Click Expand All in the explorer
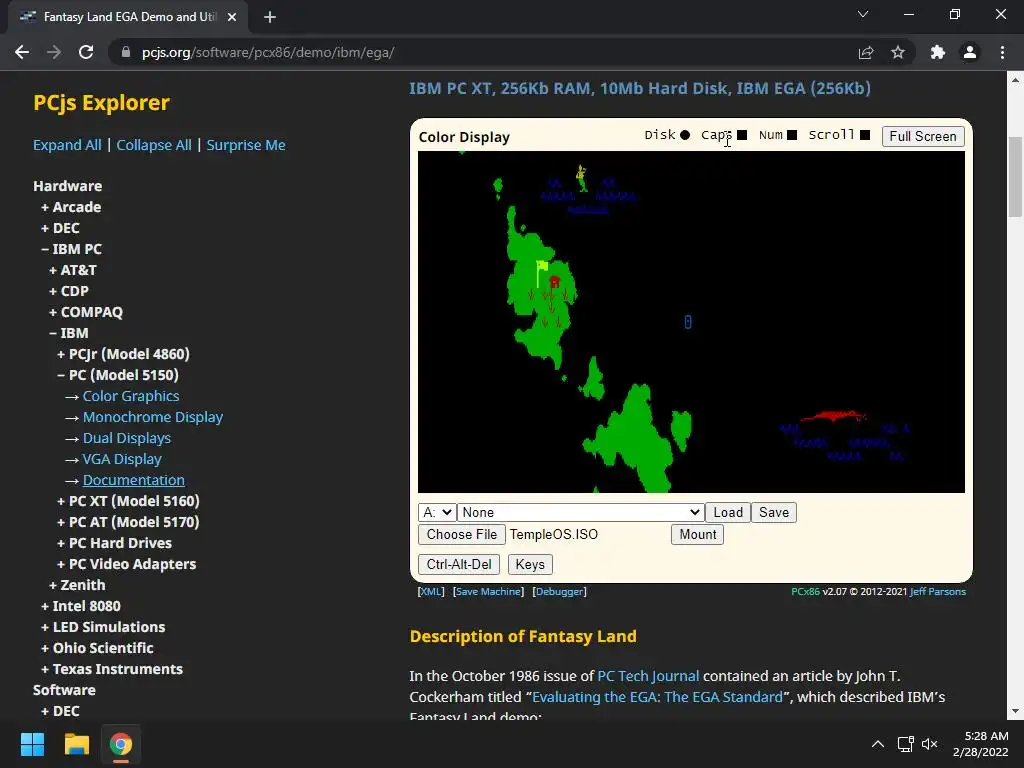The image size is (1024, 768). click(67, 145)
